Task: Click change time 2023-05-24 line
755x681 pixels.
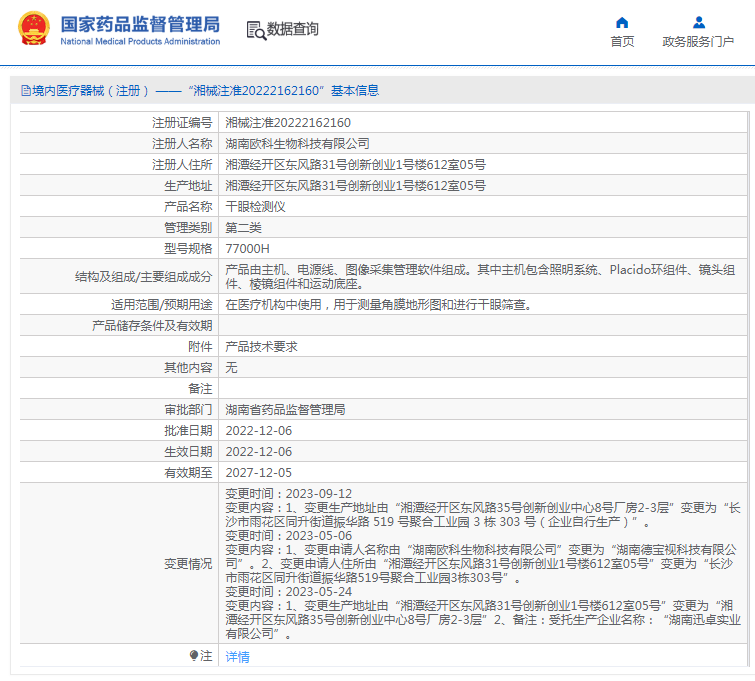Action: (x=288, y=591)
